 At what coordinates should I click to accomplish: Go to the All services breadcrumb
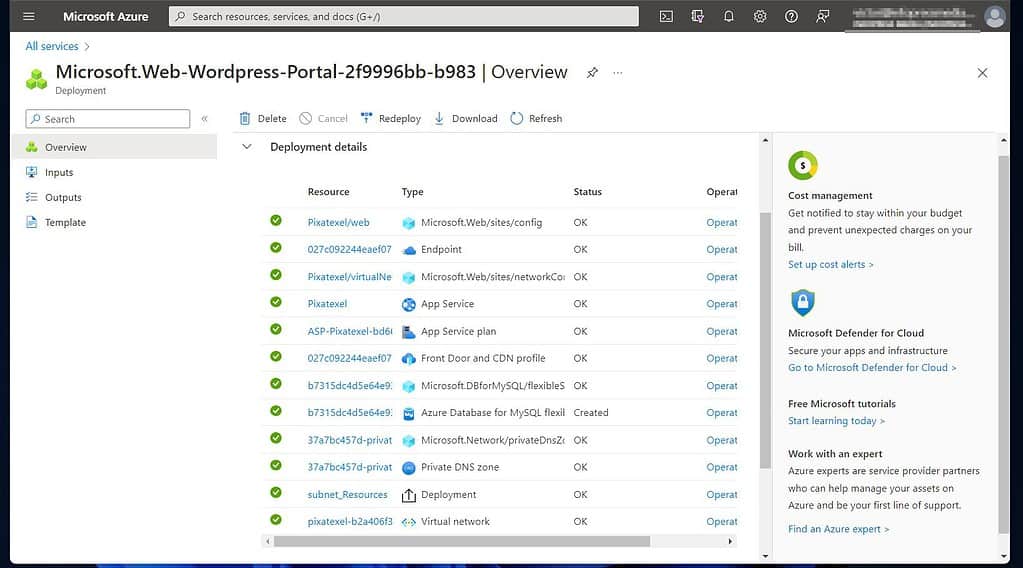click(52, 46)
